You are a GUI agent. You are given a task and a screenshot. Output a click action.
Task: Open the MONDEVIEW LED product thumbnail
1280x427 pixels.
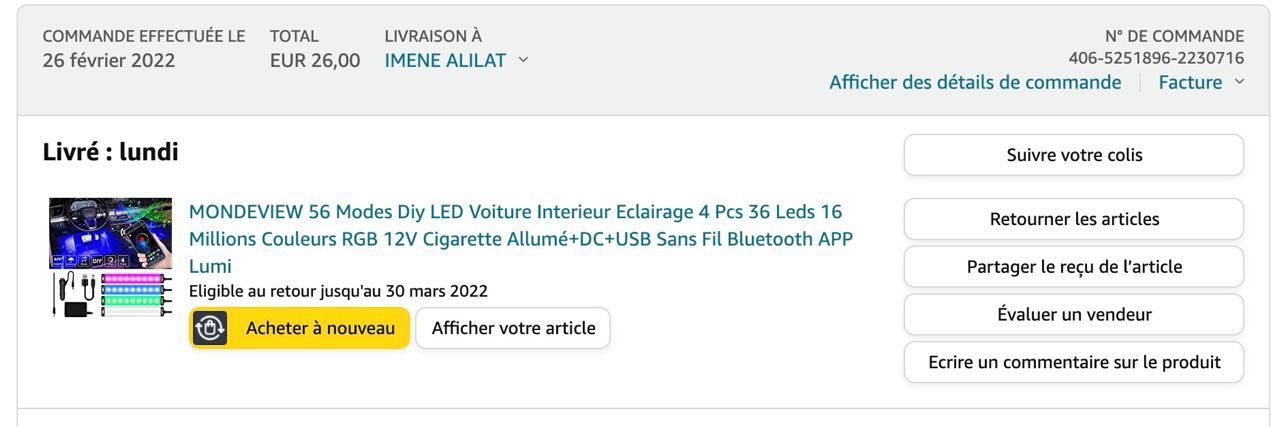(x=111, y=258)
